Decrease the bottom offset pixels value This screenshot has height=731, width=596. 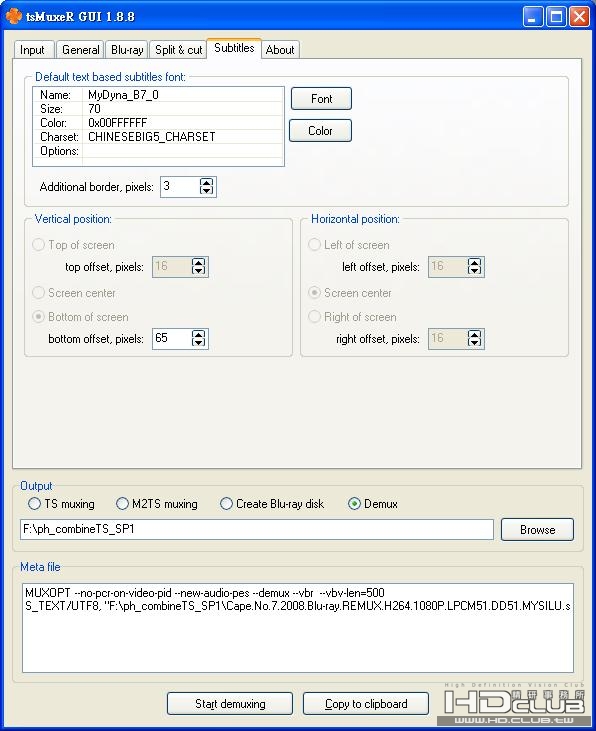click(199, 343)
